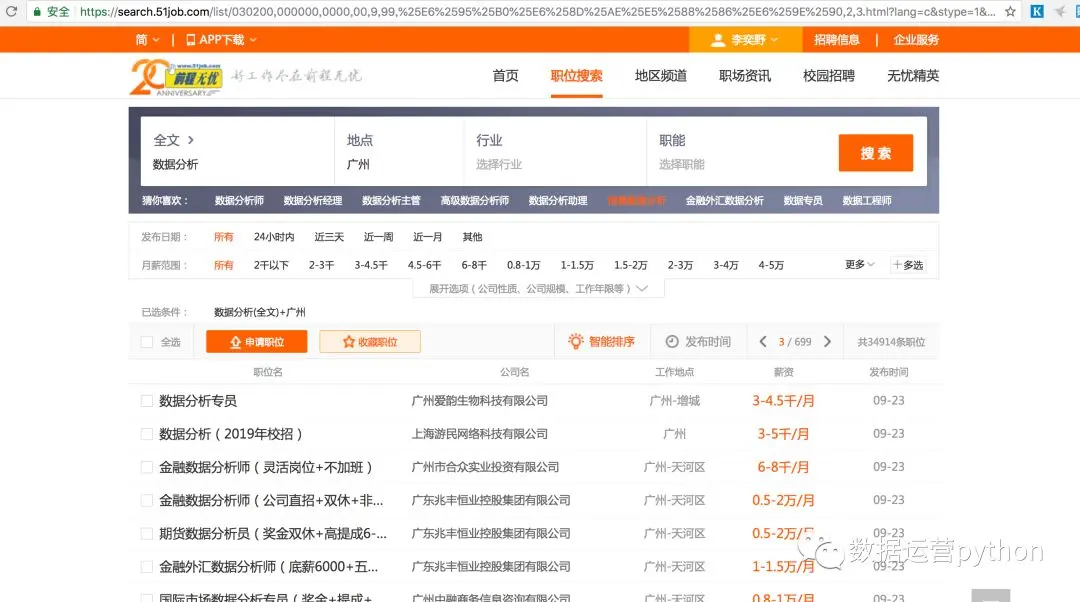The width and height of the screenshot is (1080, 602).
Task: Sort results by 发布时间 clock option
Action: [x=698, y=342]
